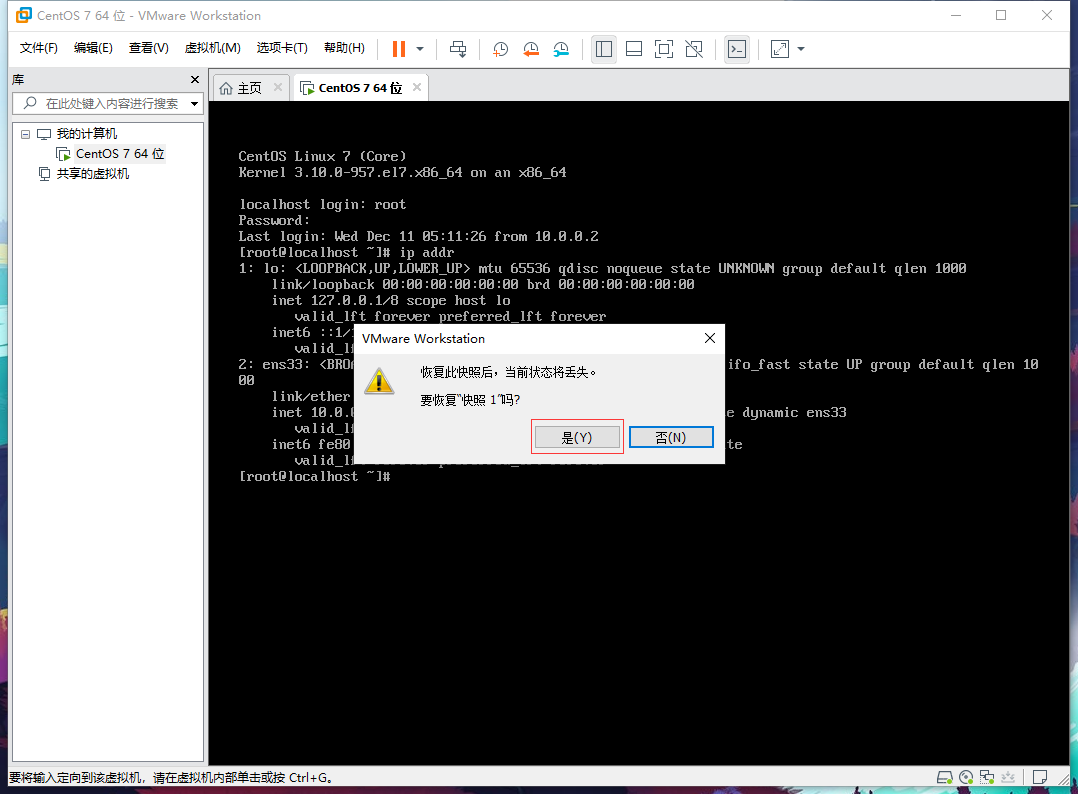Click the 要恢复“快照 1”吗? text
This screenshot has width=1078, height=794.
pyautogui.click(x=470, y=399)
